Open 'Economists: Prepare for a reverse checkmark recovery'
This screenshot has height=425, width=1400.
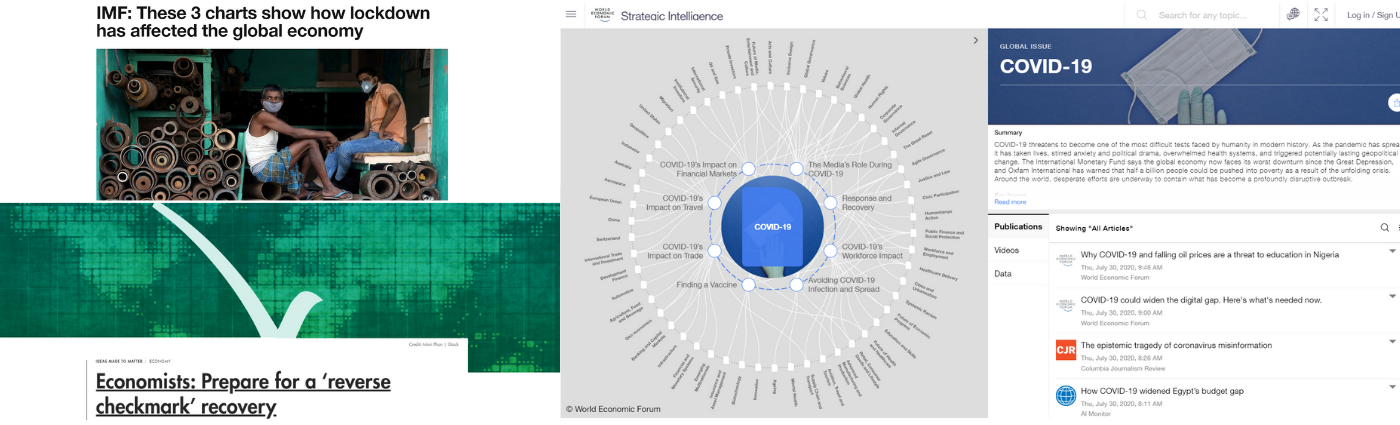(243, 394)
